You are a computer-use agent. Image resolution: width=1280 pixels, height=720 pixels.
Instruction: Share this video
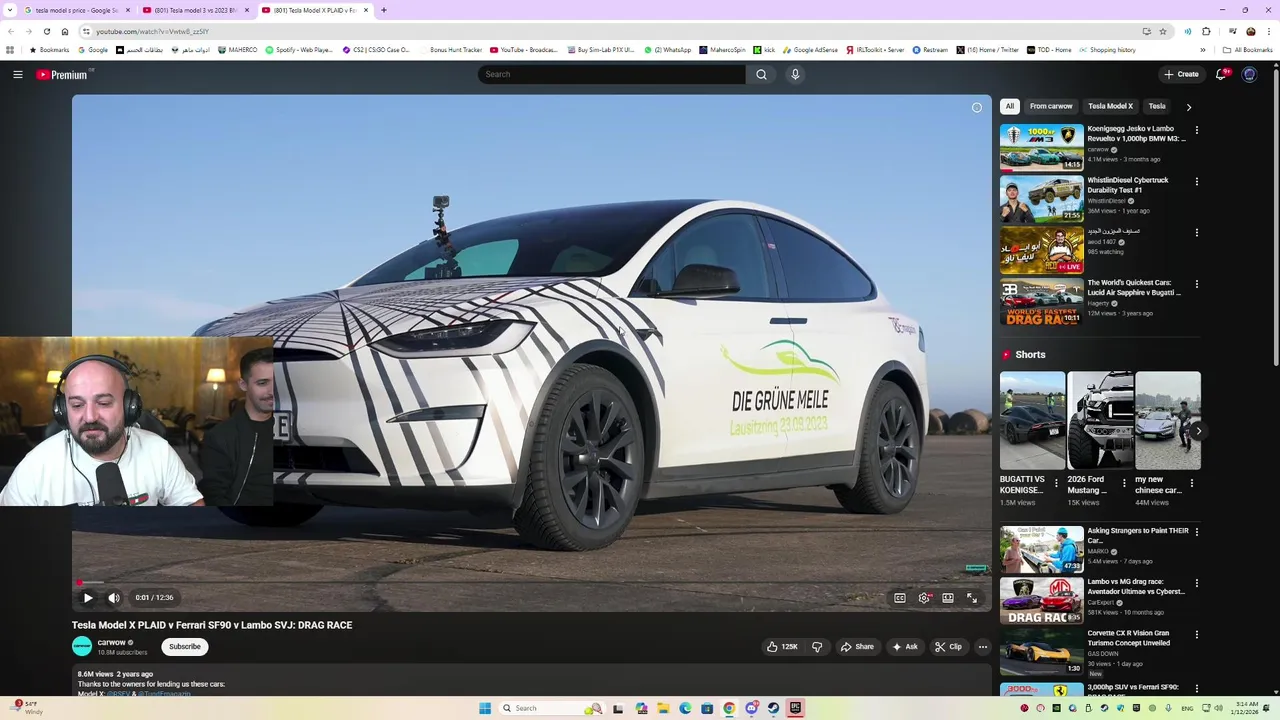pos(857,647)
